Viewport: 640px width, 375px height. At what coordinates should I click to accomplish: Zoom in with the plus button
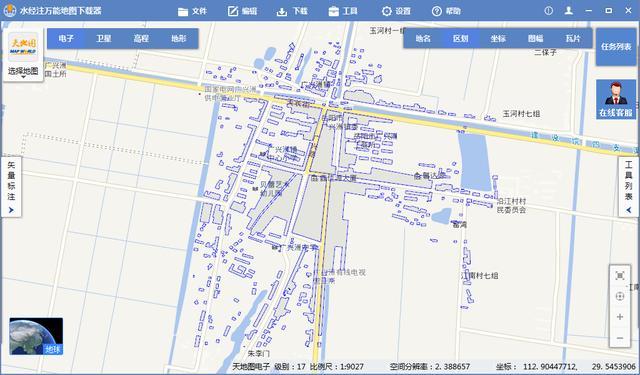pyautogui.click(x=620, y=317)
